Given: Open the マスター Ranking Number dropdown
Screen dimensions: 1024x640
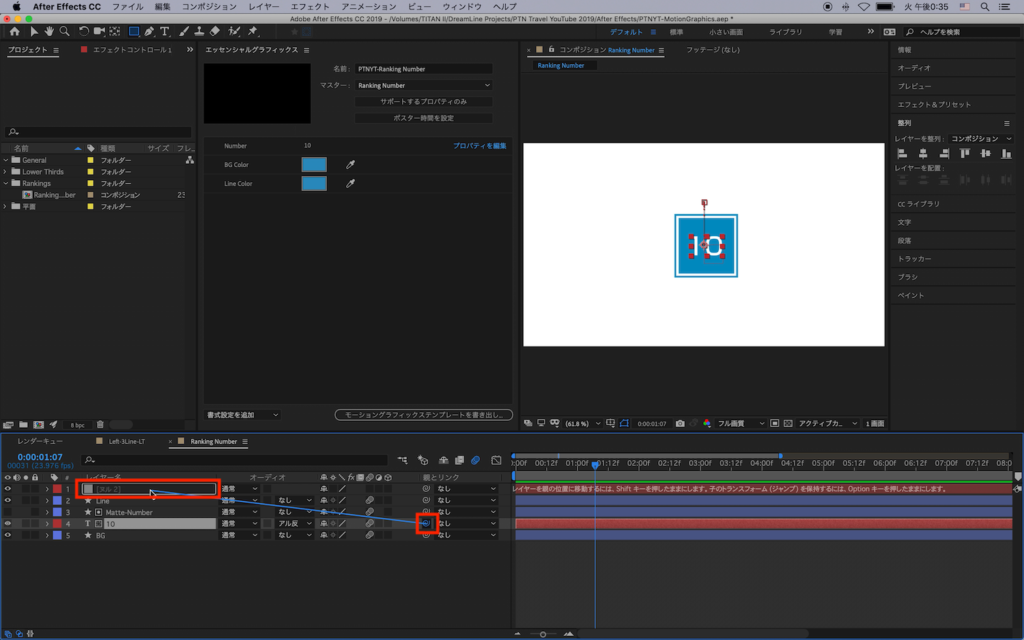Looking at the screenshot, I should [x=424, y=86].
